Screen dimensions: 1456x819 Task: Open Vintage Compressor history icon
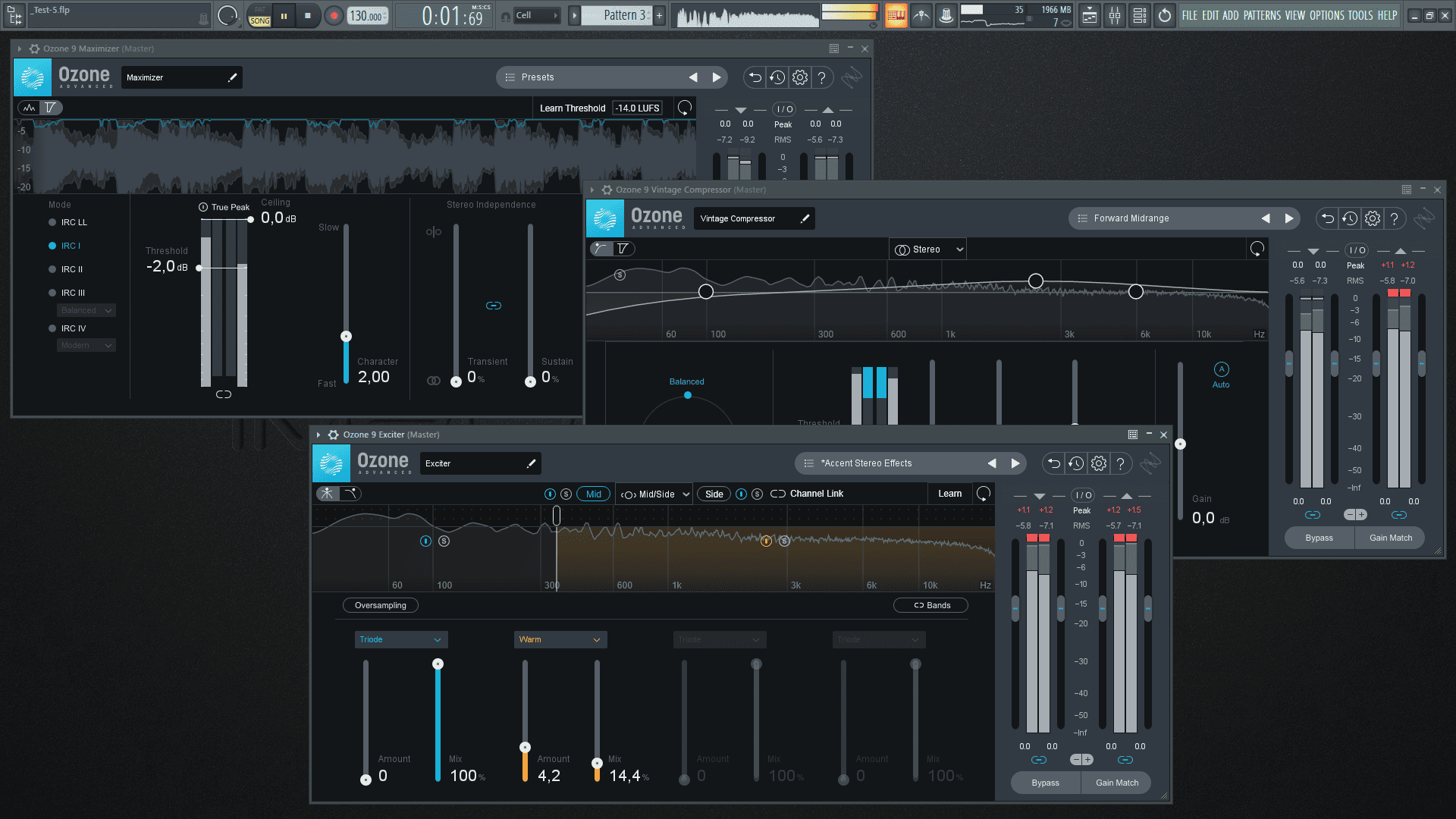[1350, 218]
